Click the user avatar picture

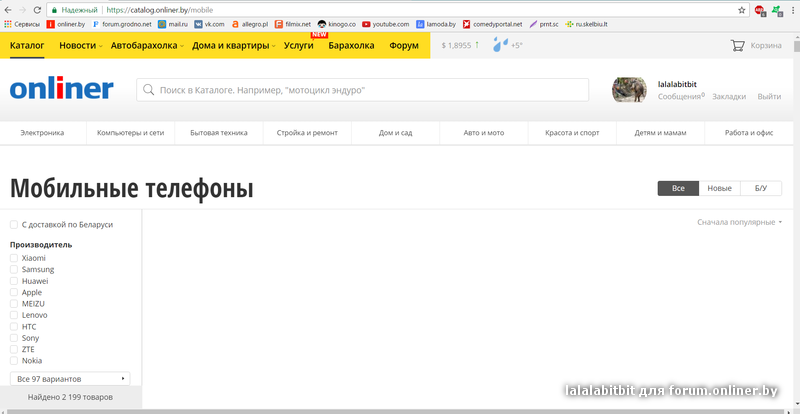pos(629,89)
